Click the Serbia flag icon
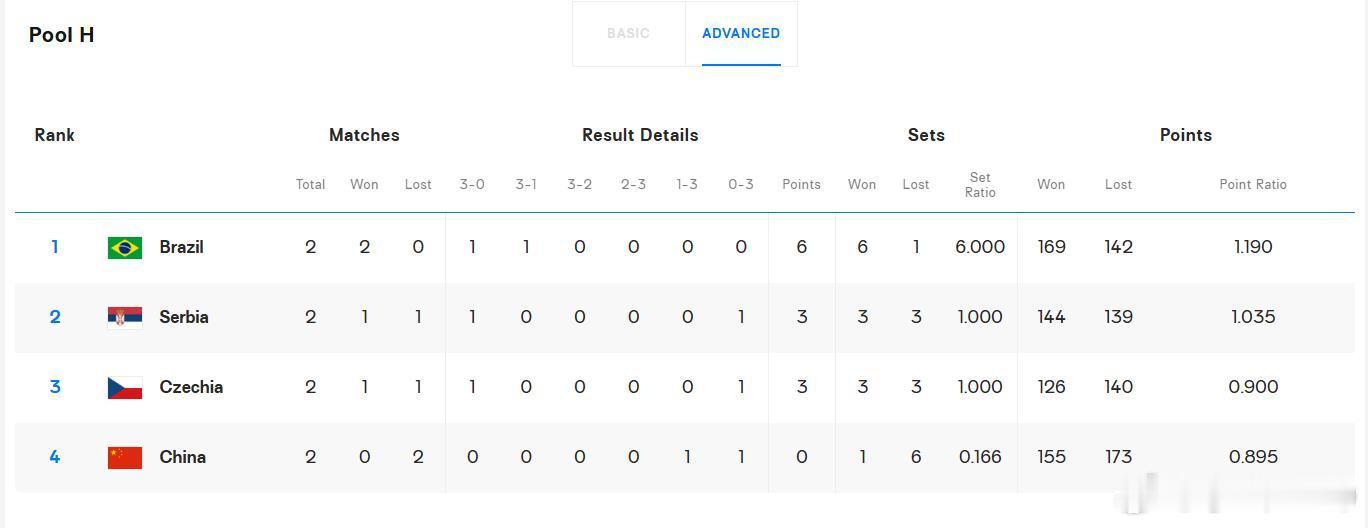Image resolution: width=1368 pixels, height=528 pixels. [x=125, y=317]
